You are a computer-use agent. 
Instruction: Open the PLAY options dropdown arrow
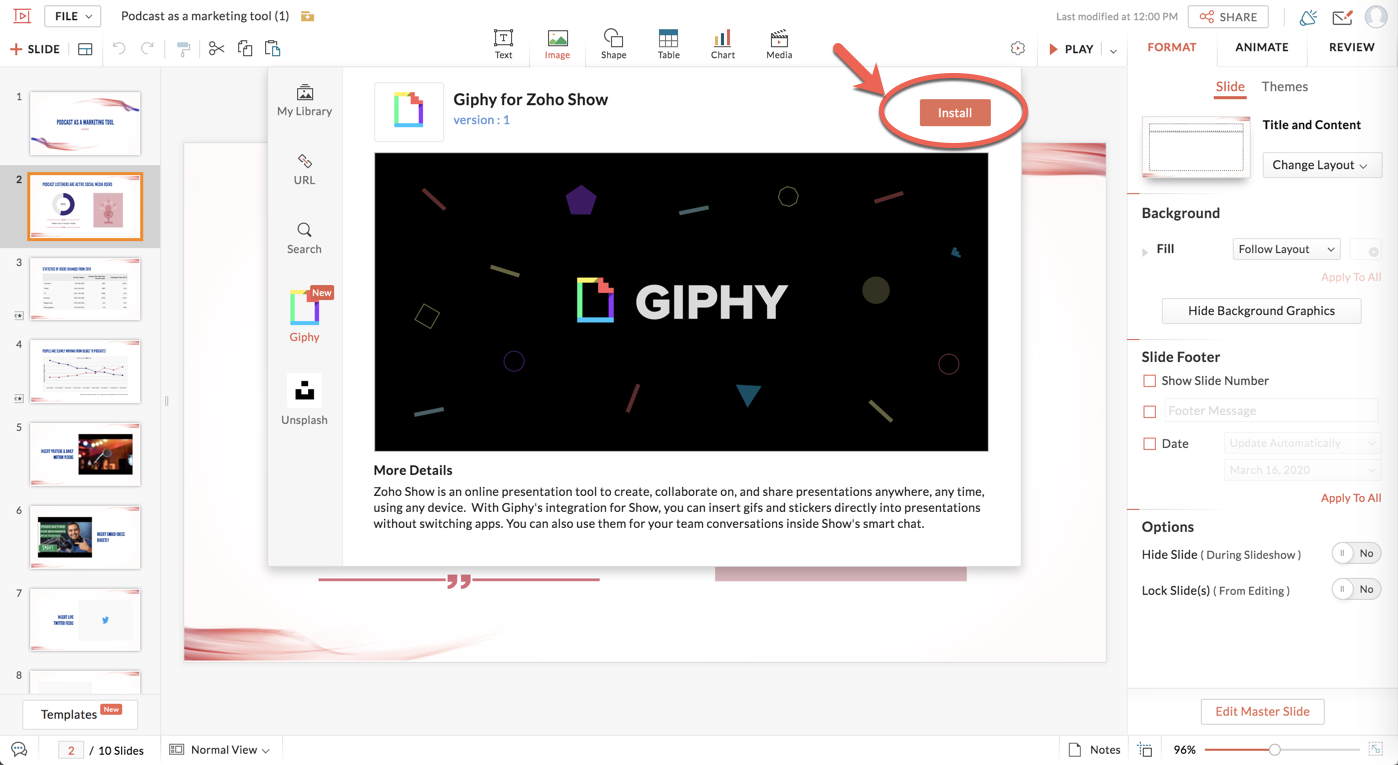(1113, 50)
